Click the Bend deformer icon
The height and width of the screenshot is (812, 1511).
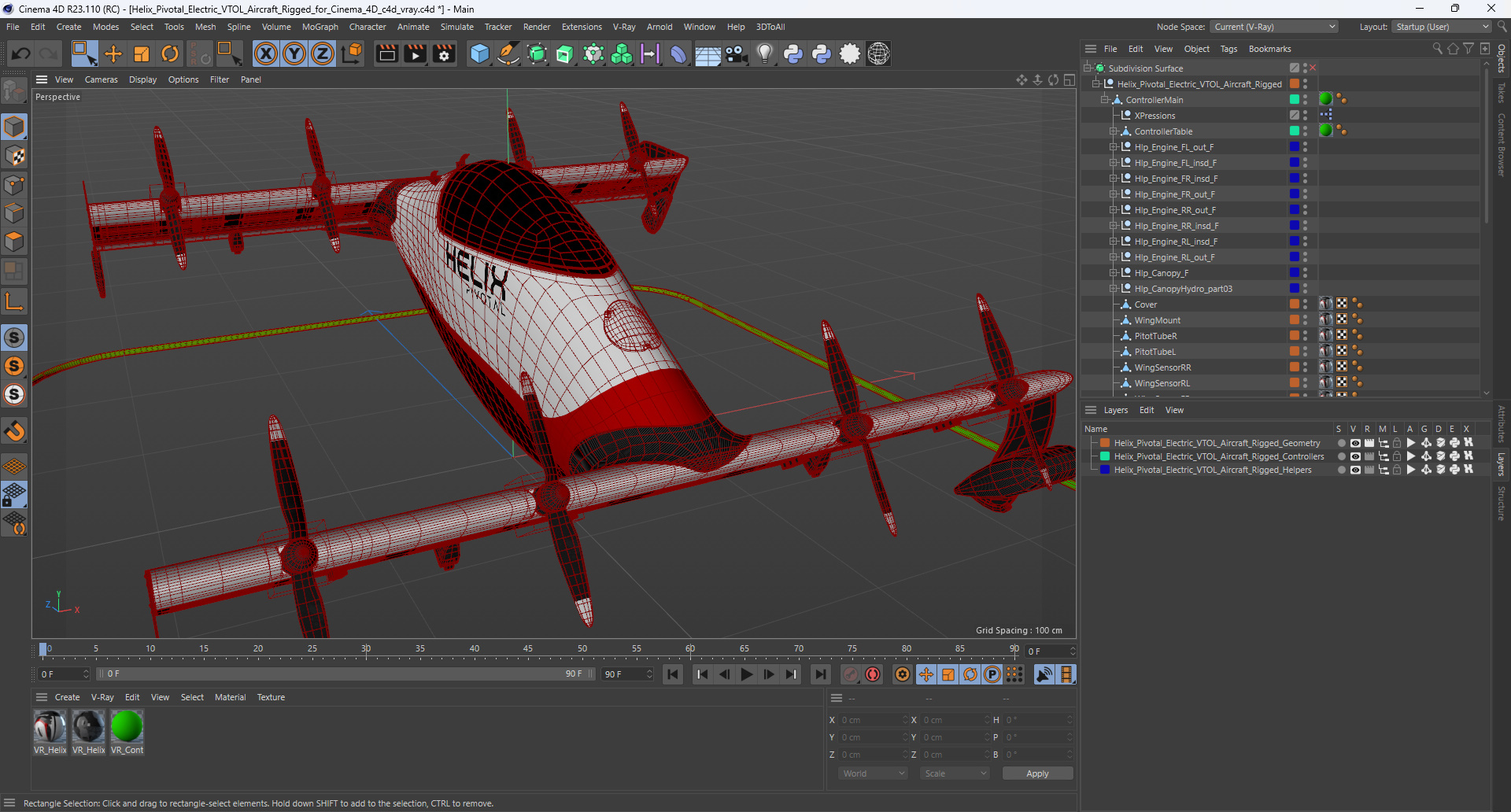[x=678, y=54]
